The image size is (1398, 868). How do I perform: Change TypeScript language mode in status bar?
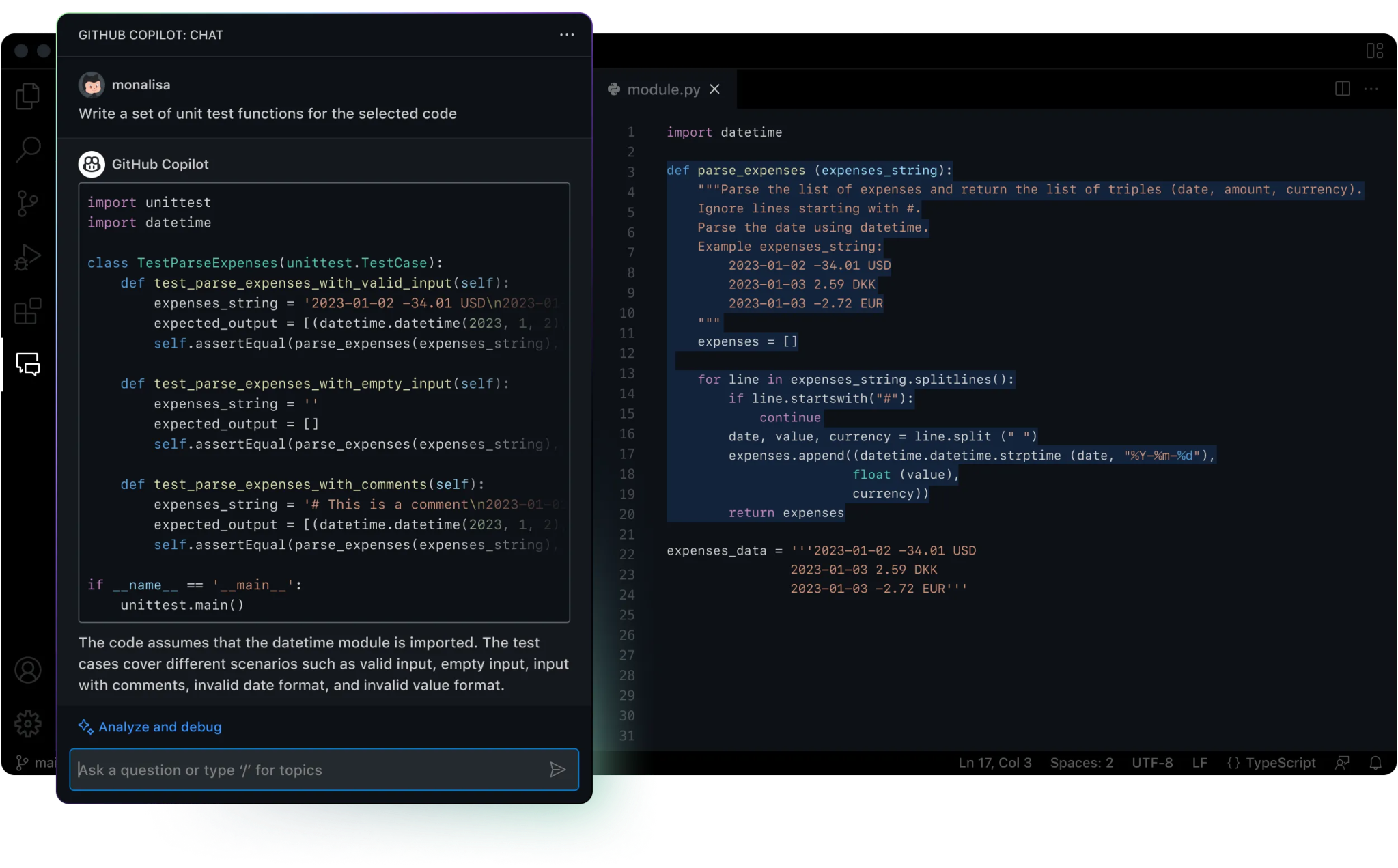click(x=1272, y=763)
